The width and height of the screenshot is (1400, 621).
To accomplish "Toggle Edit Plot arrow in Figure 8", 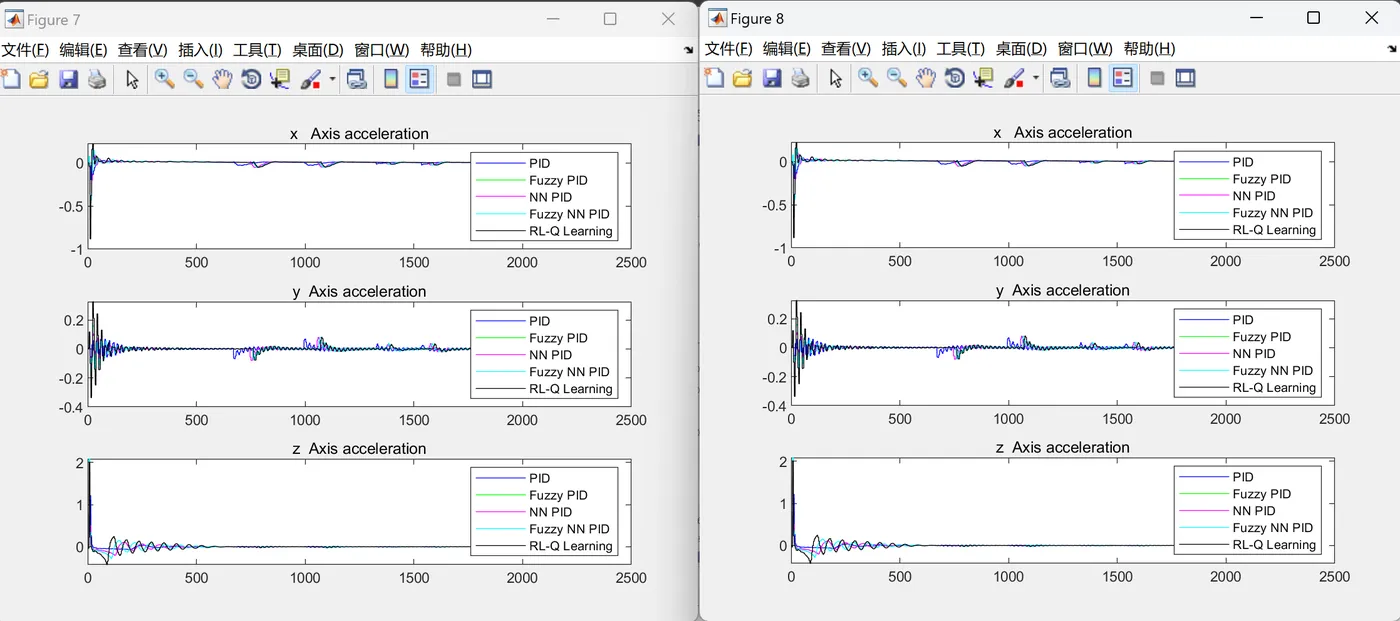I will pos(836,78).
